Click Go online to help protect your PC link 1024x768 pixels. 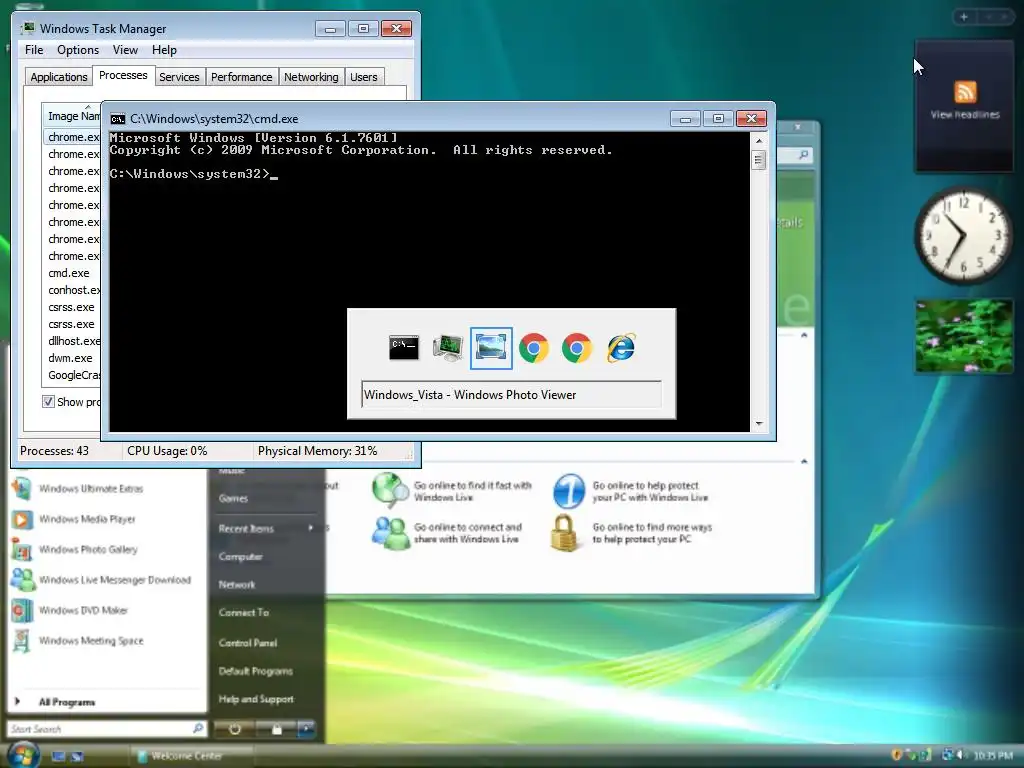[650, 491]
